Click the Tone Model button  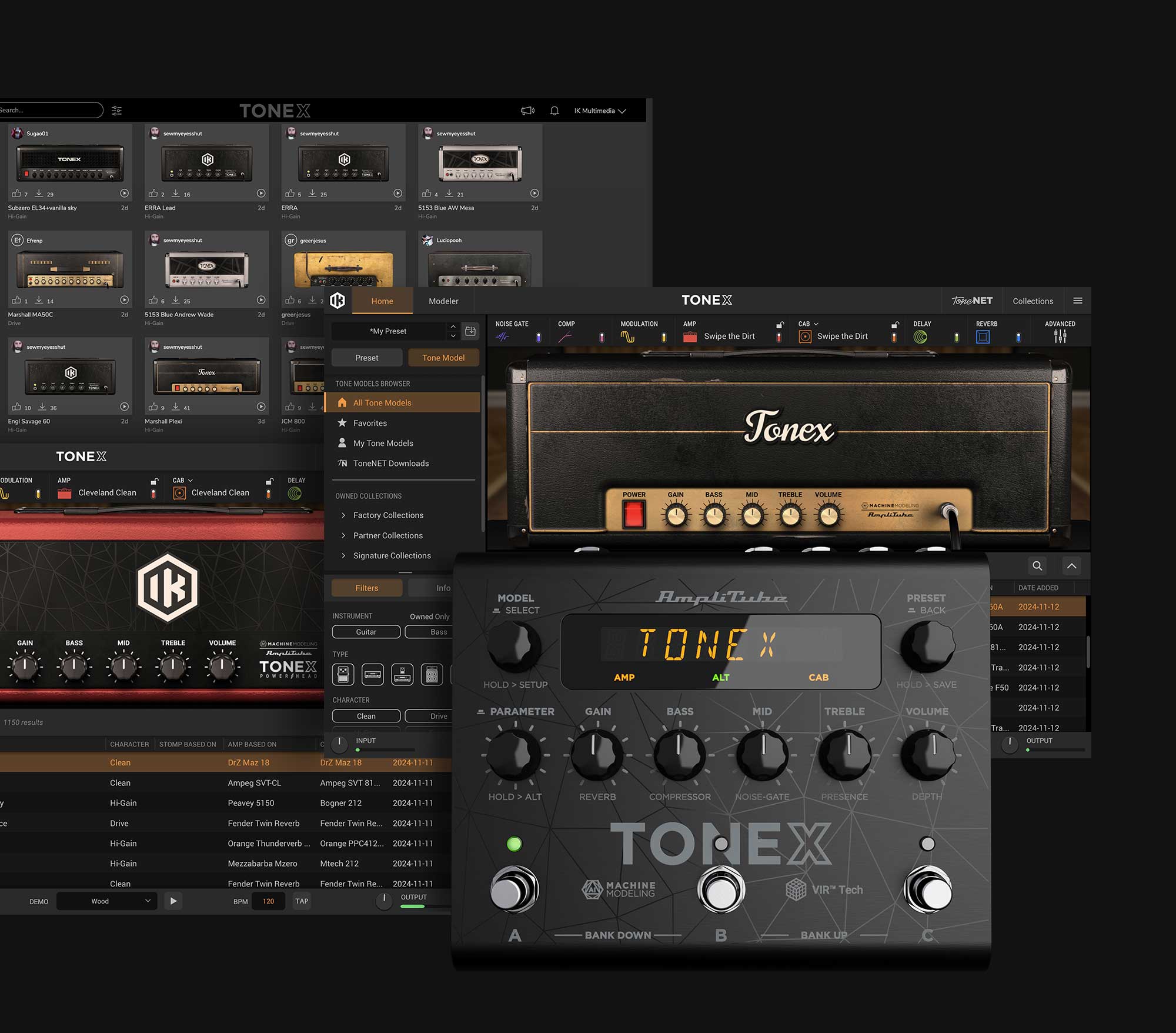pyautogui.click(x=443, y=358)
